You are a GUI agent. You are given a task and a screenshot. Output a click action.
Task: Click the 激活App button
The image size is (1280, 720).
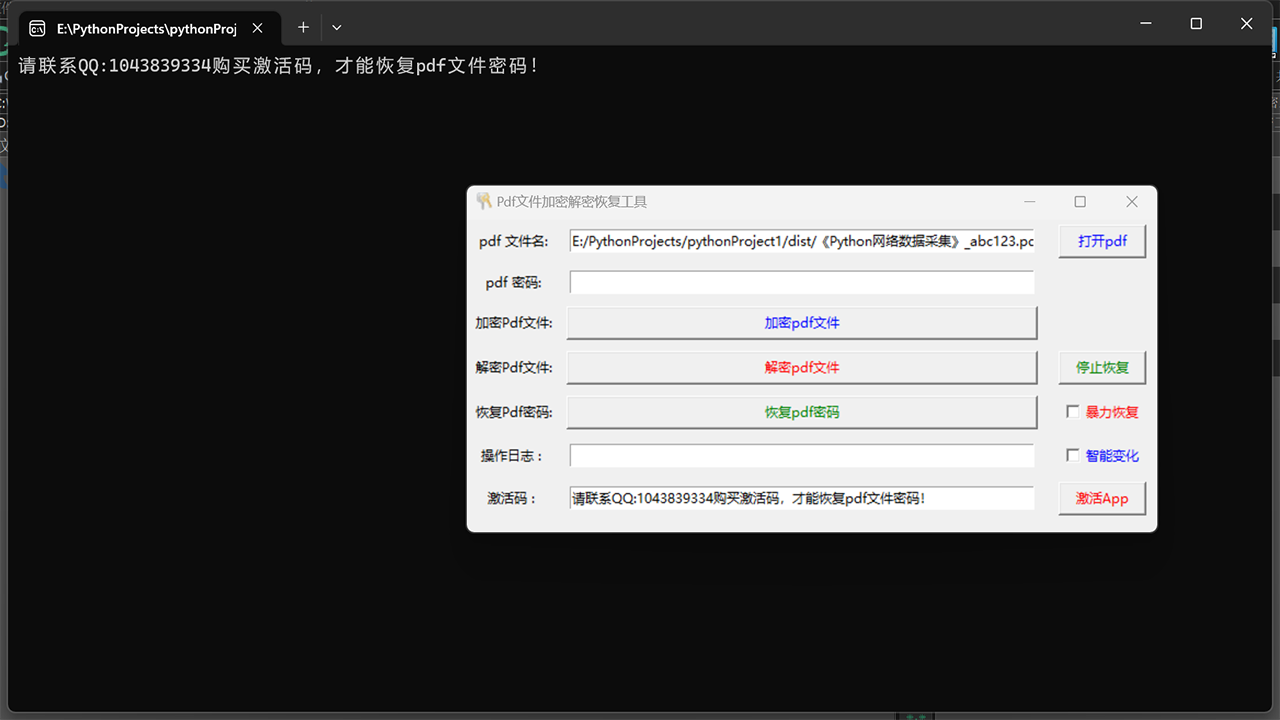tap(1102, 498)
